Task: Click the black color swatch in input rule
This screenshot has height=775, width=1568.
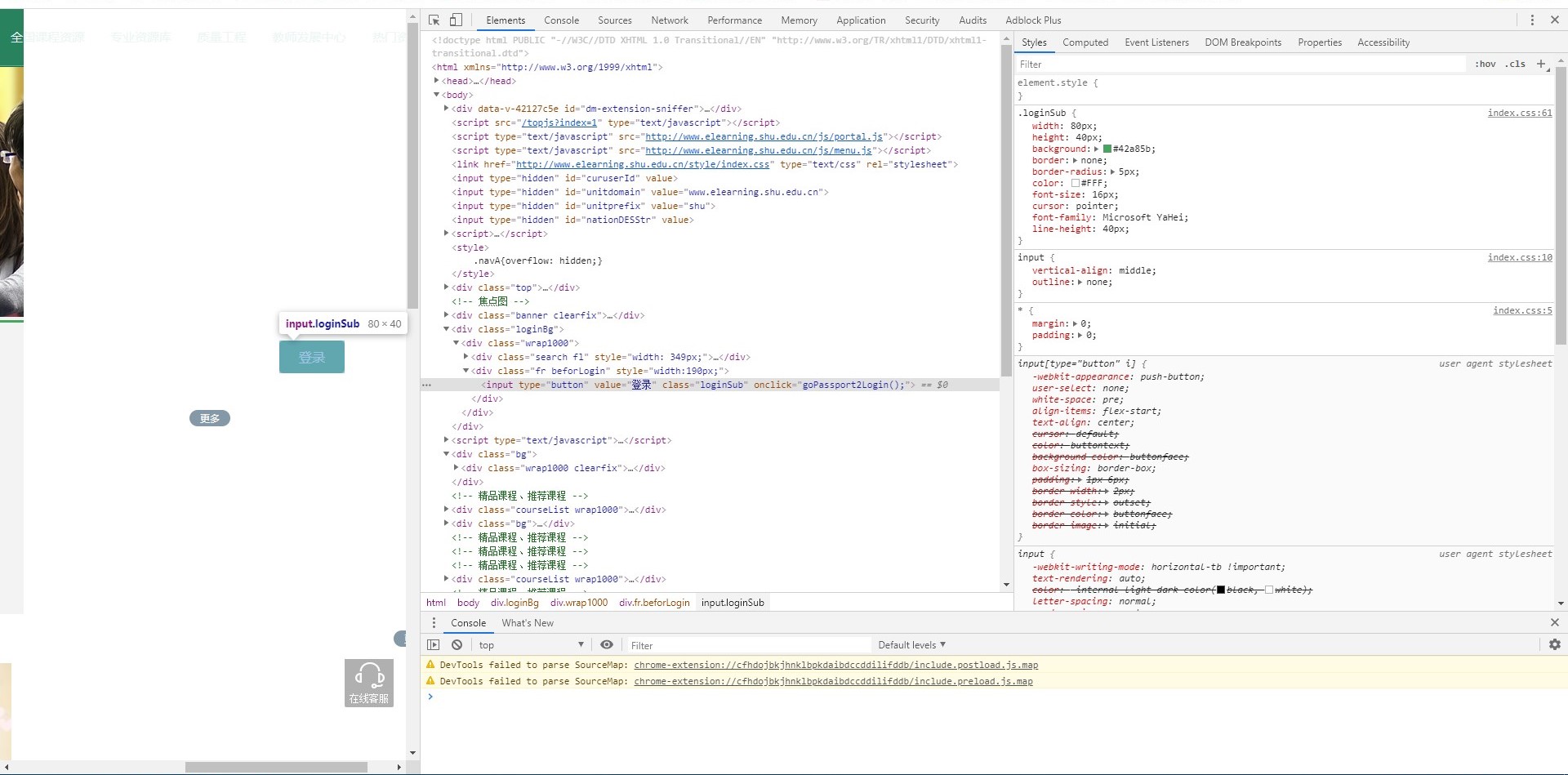Action: (x=1221, y=590)
